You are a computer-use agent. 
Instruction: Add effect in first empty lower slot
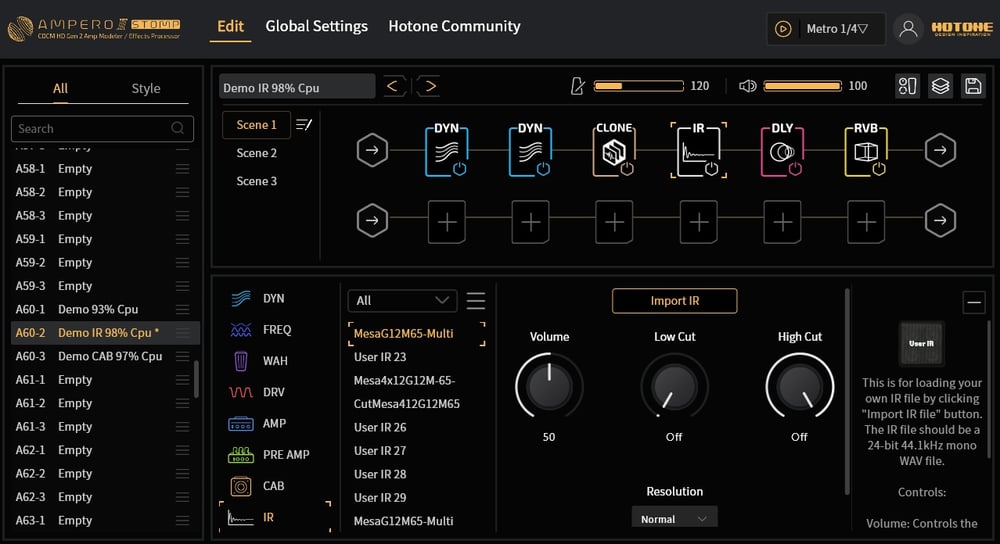[446, 222]
